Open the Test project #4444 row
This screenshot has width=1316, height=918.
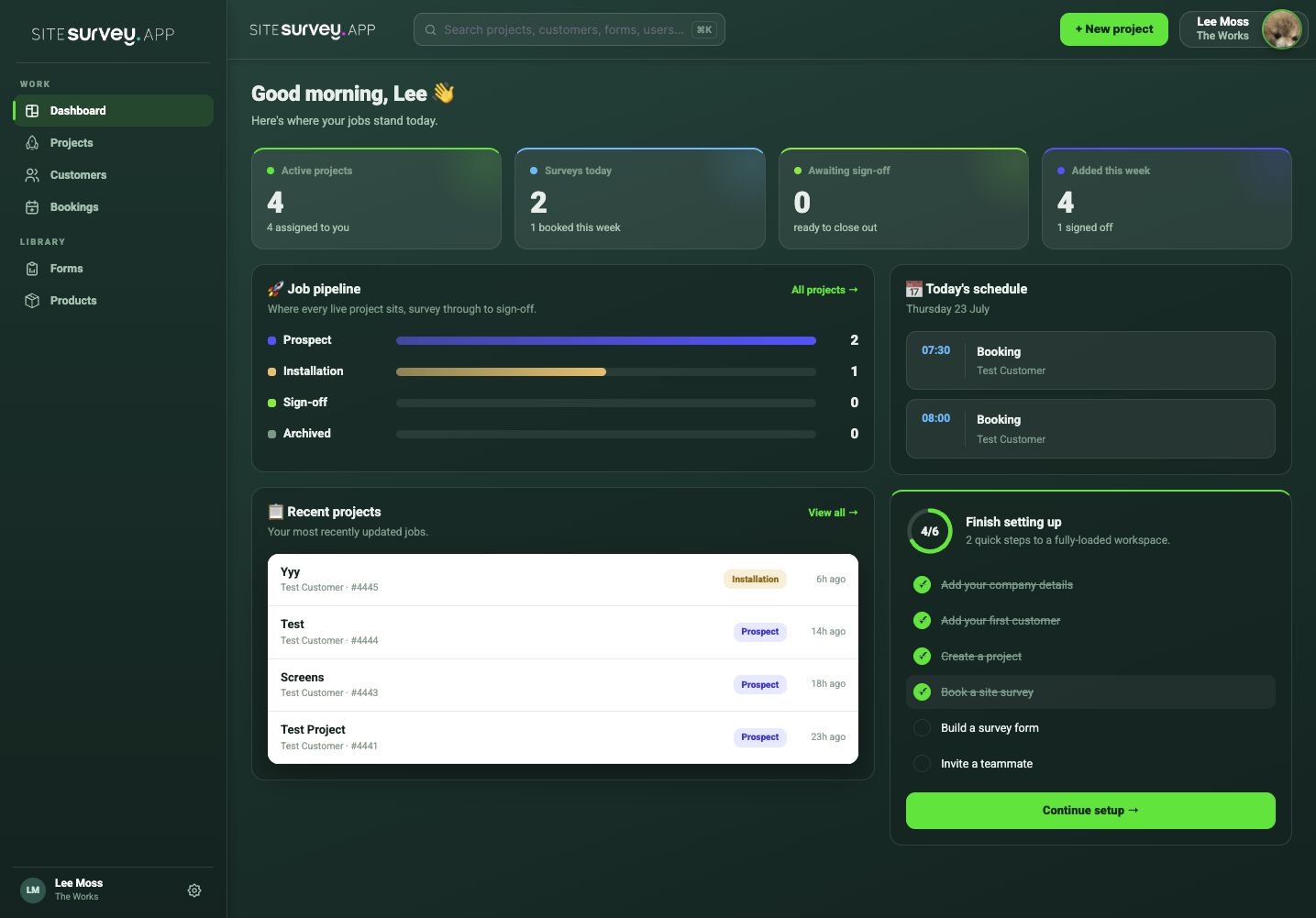click(x=563, y=633)
